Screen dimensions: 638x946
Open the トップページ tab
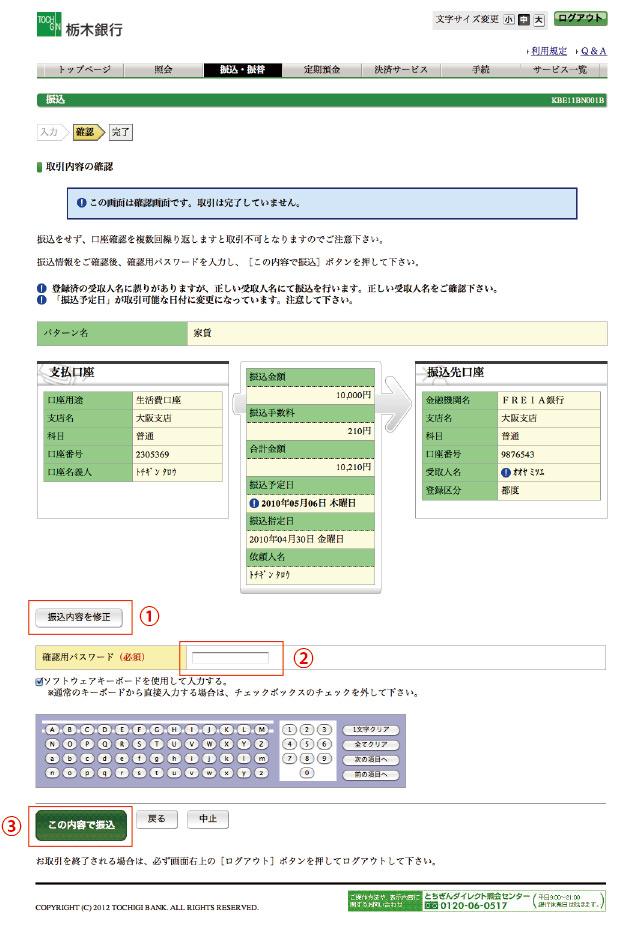(83, 69)
